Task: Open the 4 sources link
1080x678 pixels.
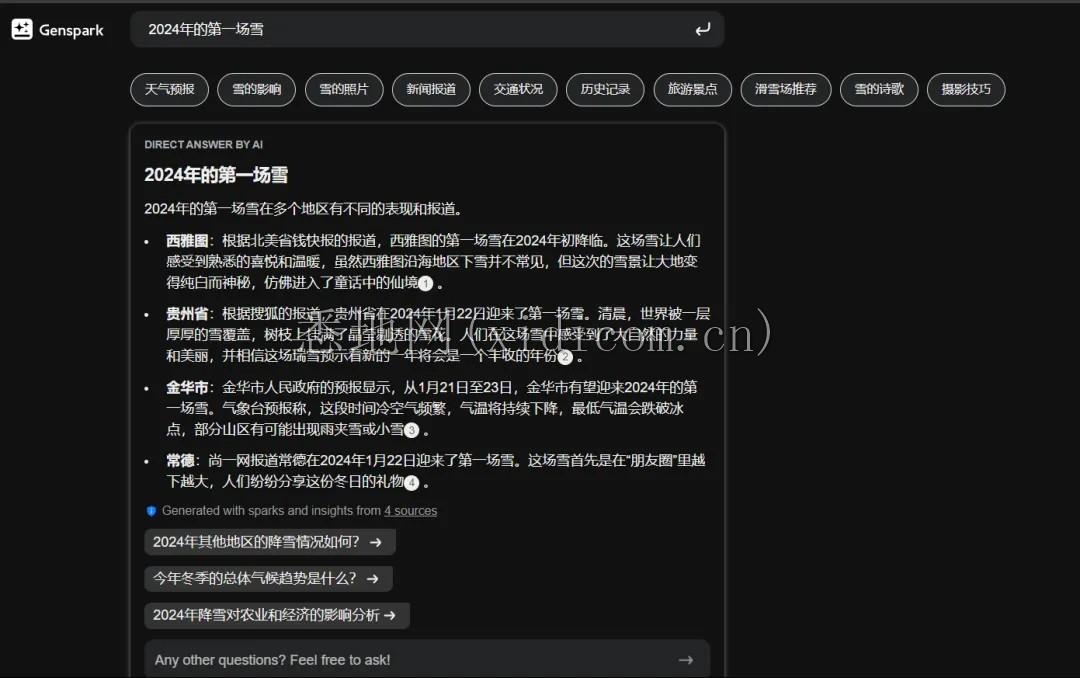Action: click(x=411, y=511)
